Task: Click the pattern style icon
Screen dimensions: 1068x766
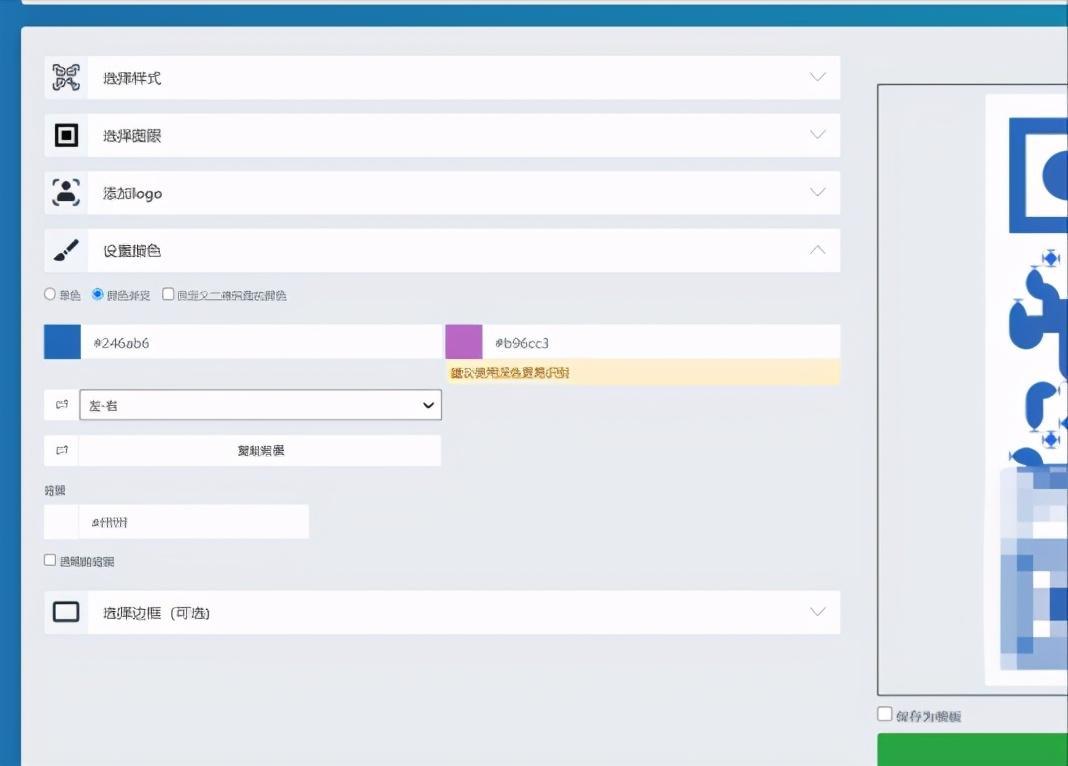Action: click(66, 78)
